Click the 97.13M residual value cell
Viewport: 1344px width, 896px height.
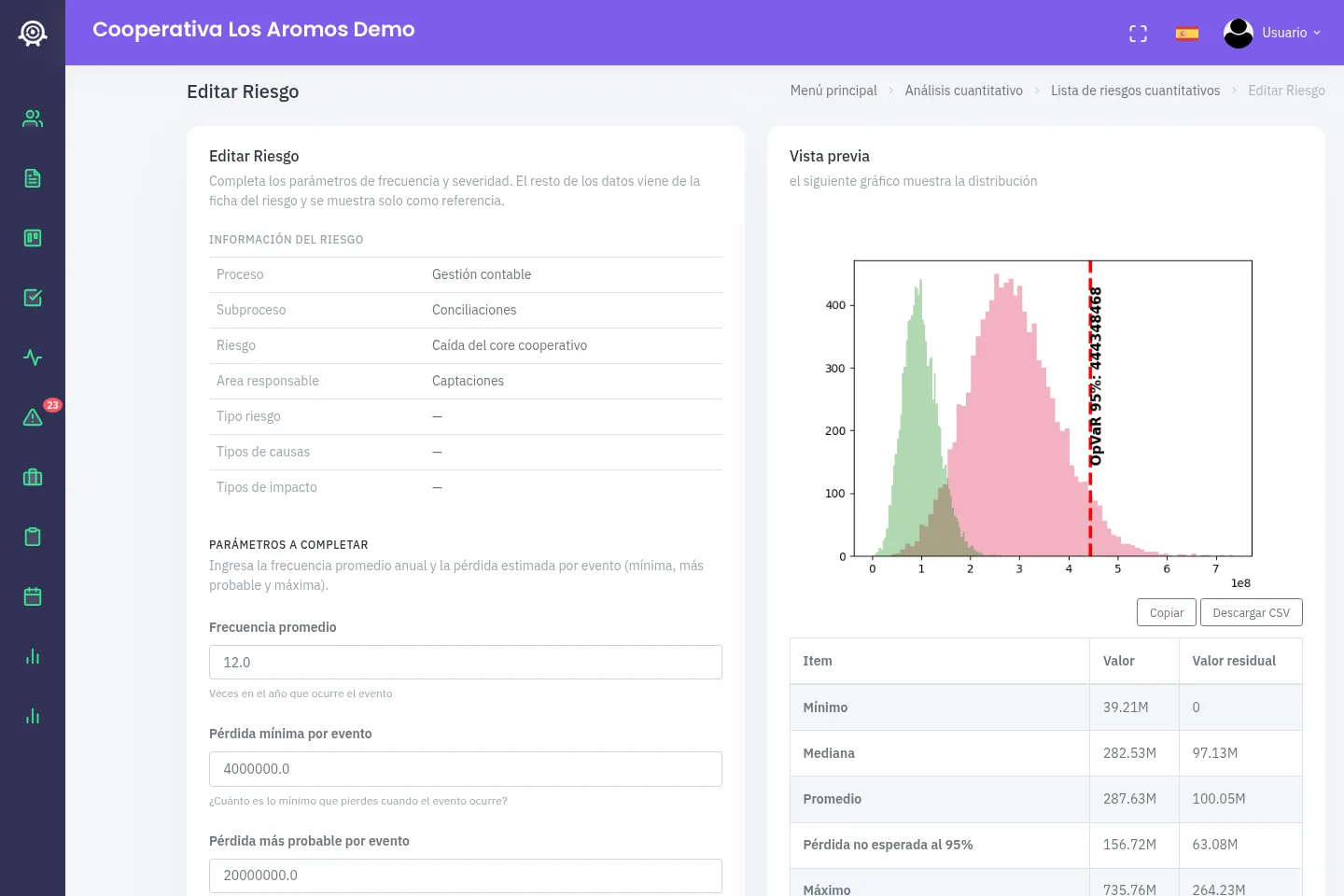[x=1240, y=753]
